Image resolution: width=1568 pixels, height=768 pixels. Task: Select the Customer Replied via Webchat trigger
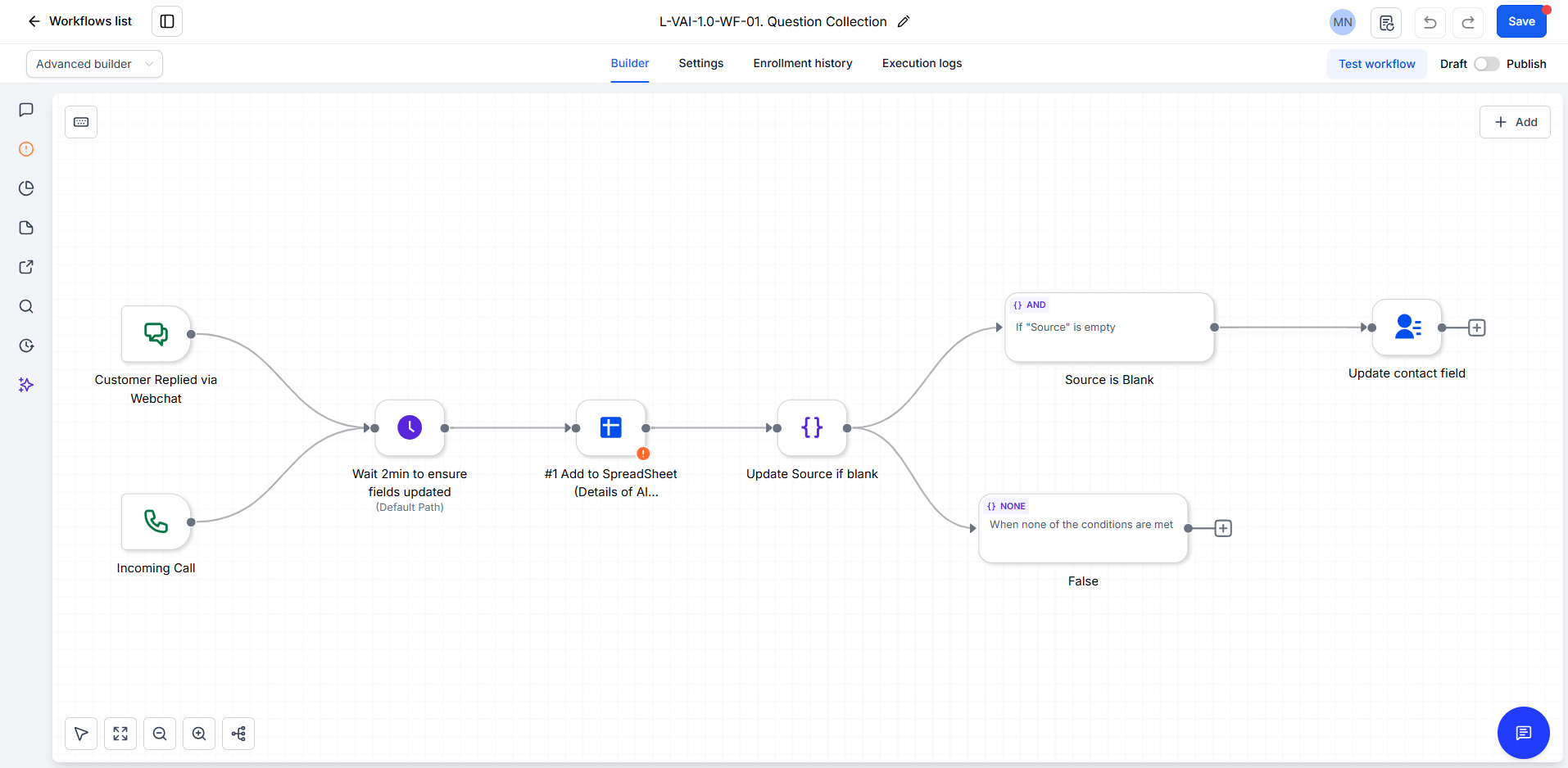(x=156, y=334)
